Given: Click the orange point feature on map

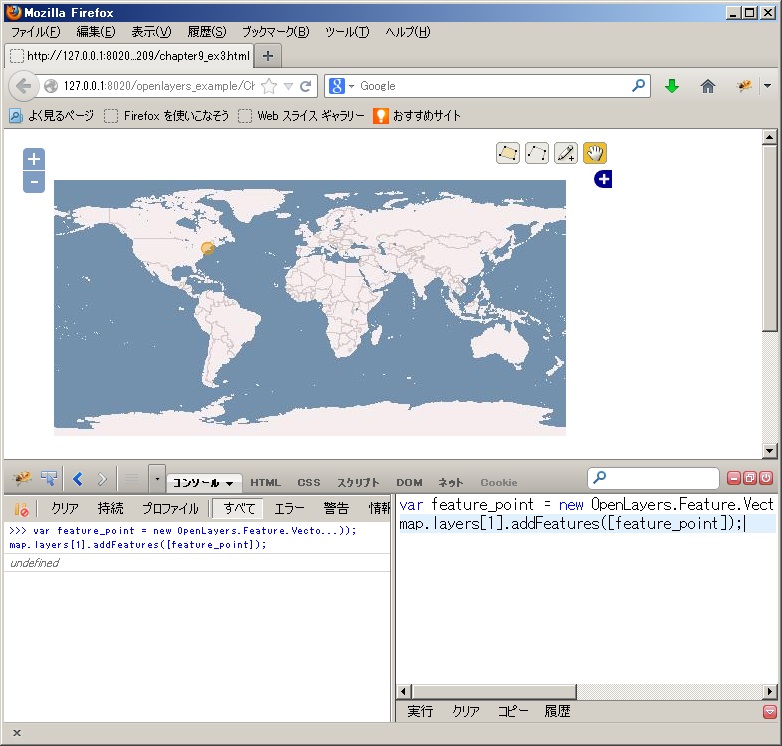Looking at the screenshot, I should click(208, 249).
